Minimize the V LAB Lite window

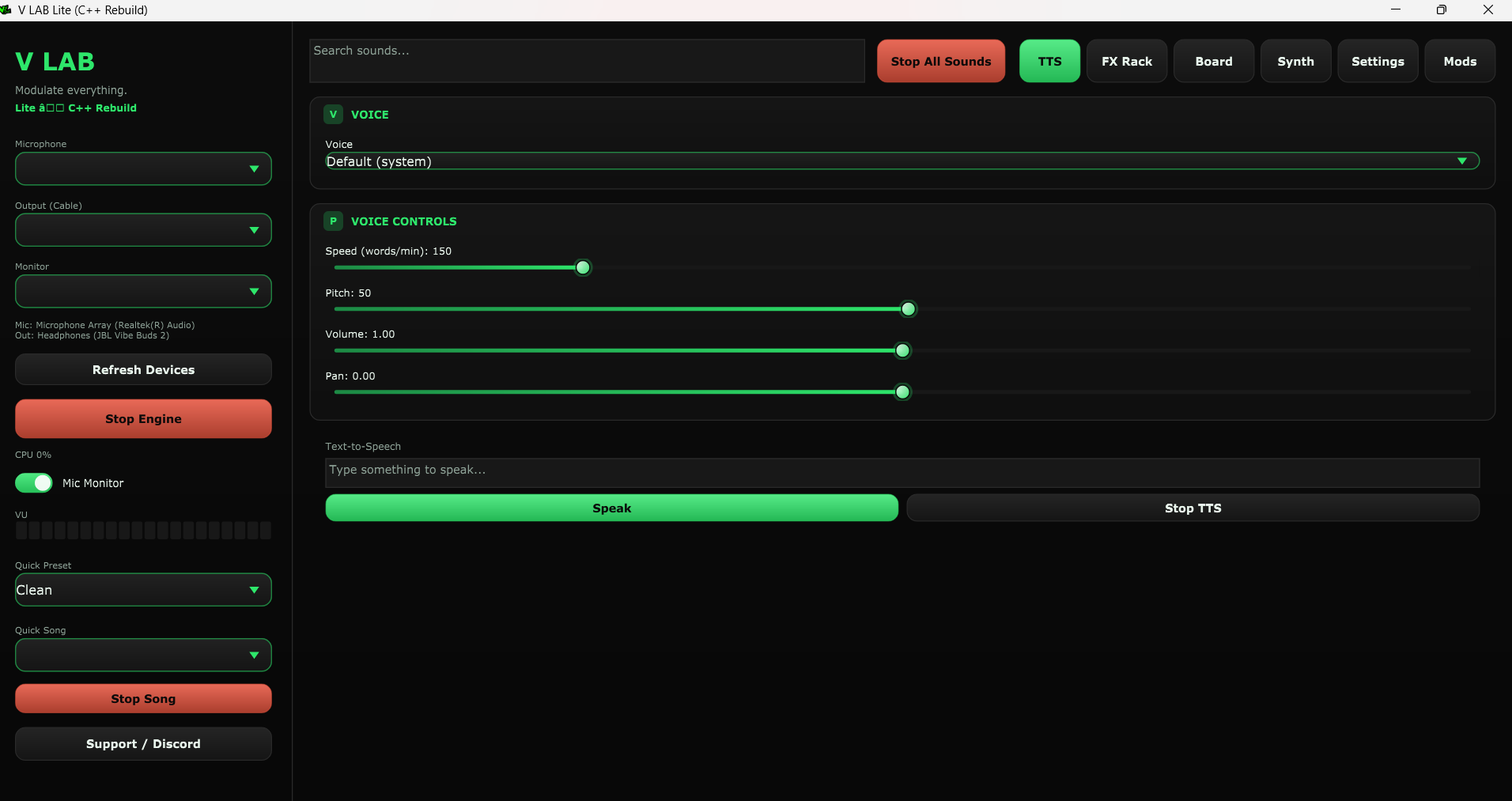[1396, 9]
